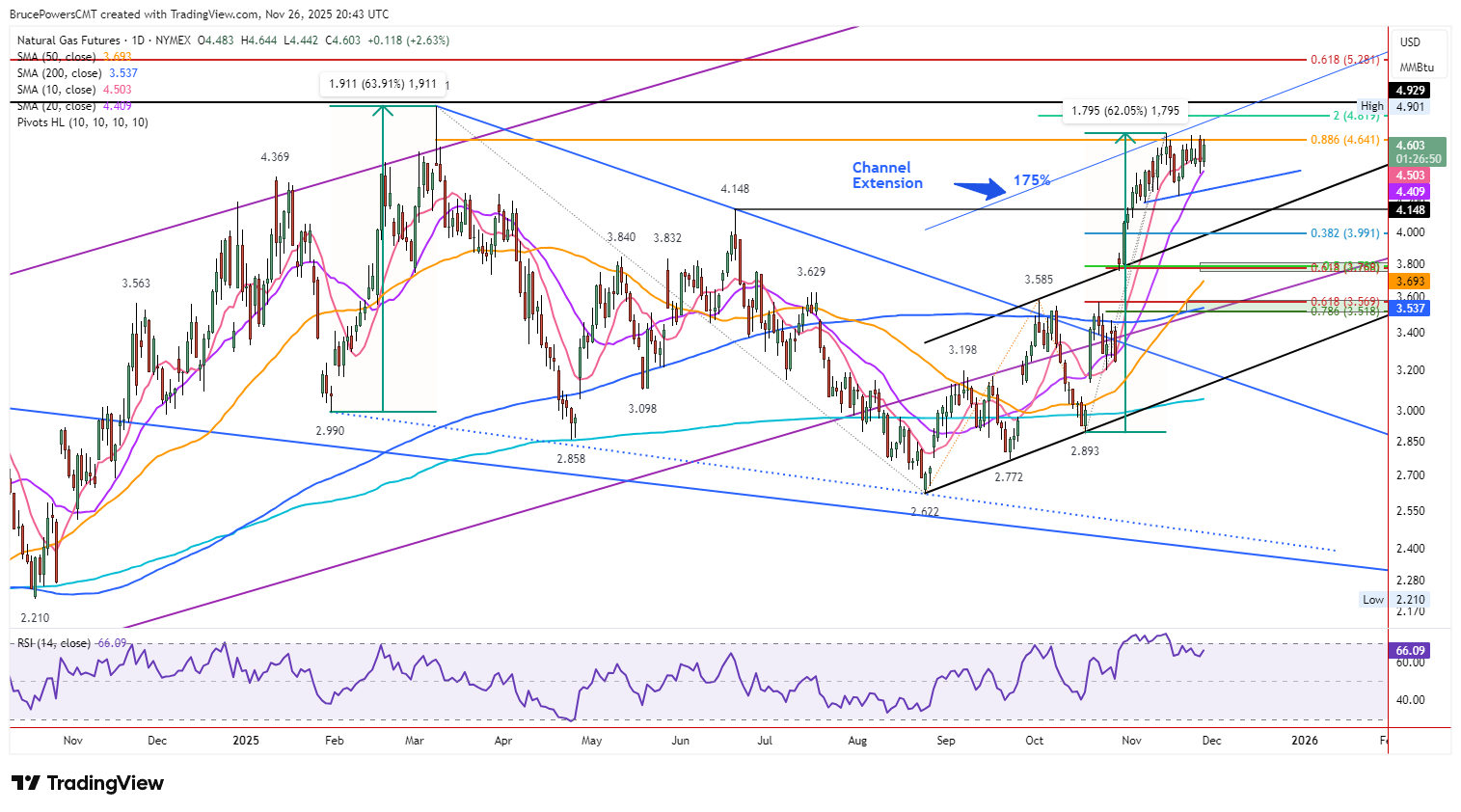Viewport: 1461px width, 812px height.
Task: Click the 4.603 current price label
Action: click(x=1410, y=146)
